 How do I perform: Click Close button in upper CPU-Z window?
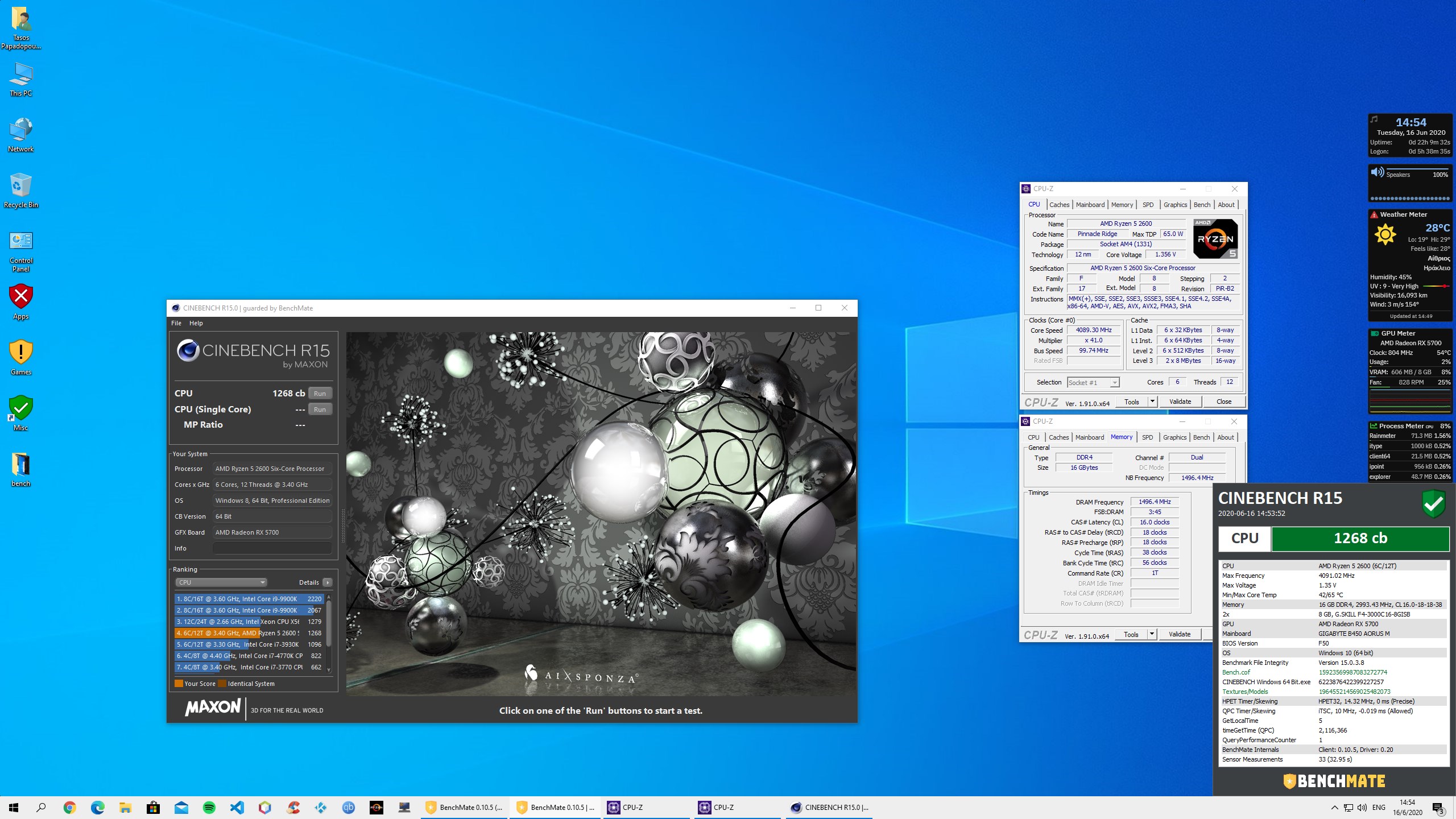(x=1224, y=402)
